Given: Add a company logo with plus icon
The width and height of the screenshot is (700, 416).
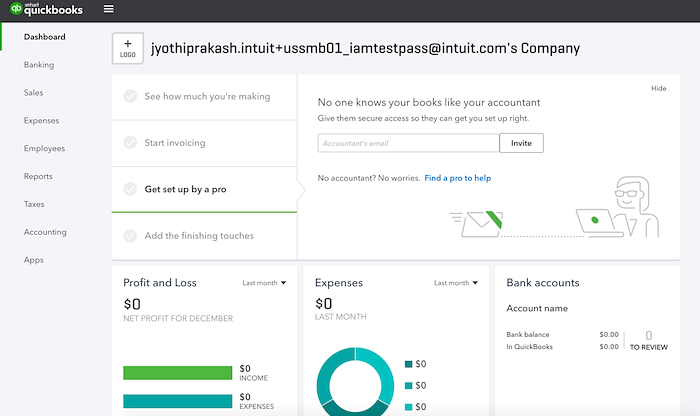Looking at the screenshot, I should click(x=128, y=48).
